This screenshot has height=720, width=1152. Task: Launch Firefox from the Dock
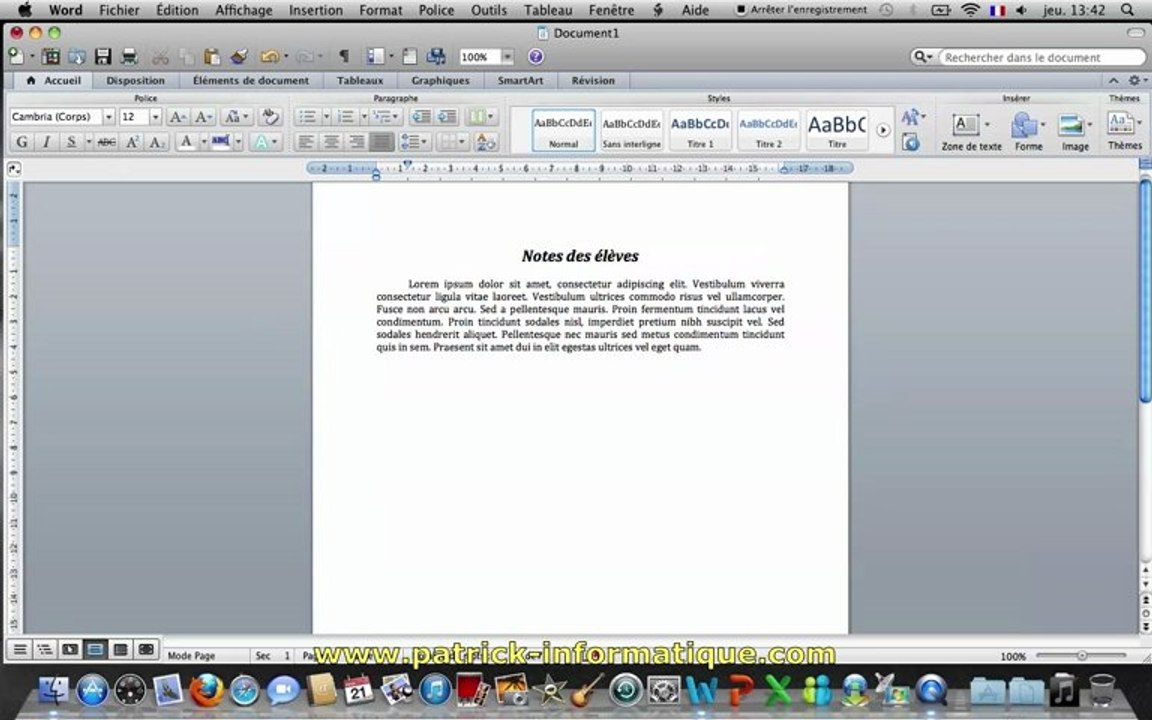click(206, 691)
